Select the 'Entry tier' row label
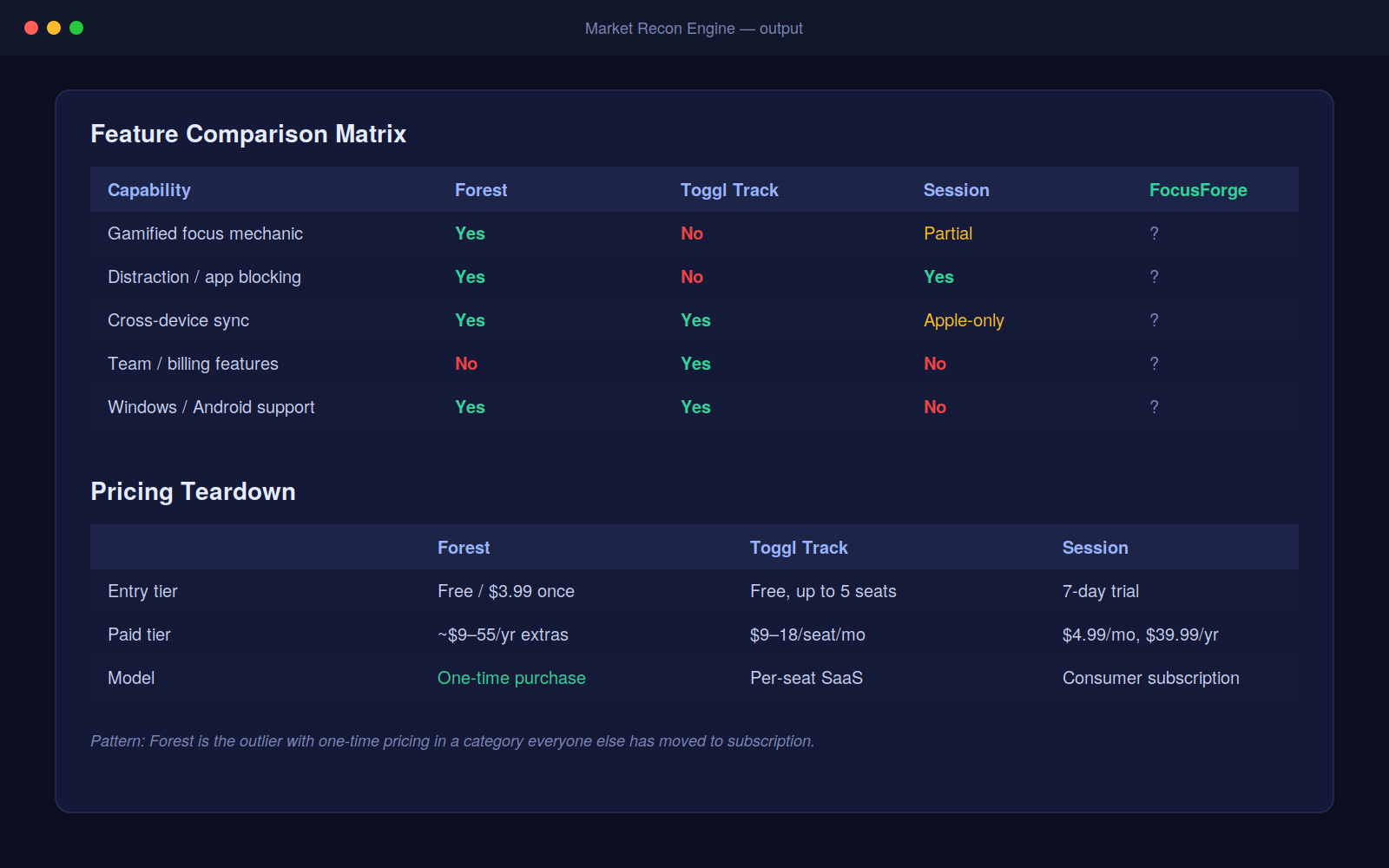The image size is (1389, 868). coord(142,591)
